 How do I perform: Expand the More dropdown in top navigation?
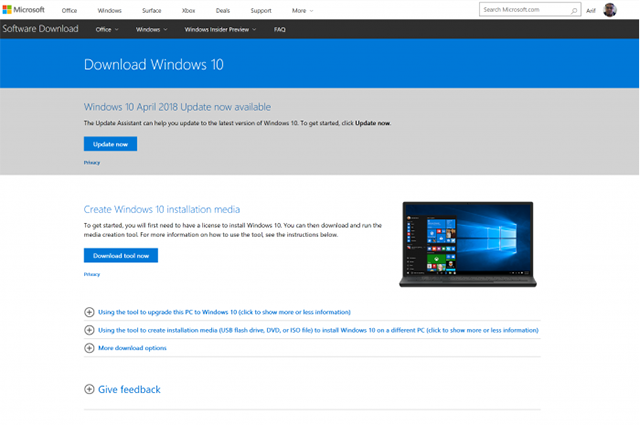[302, 11]
